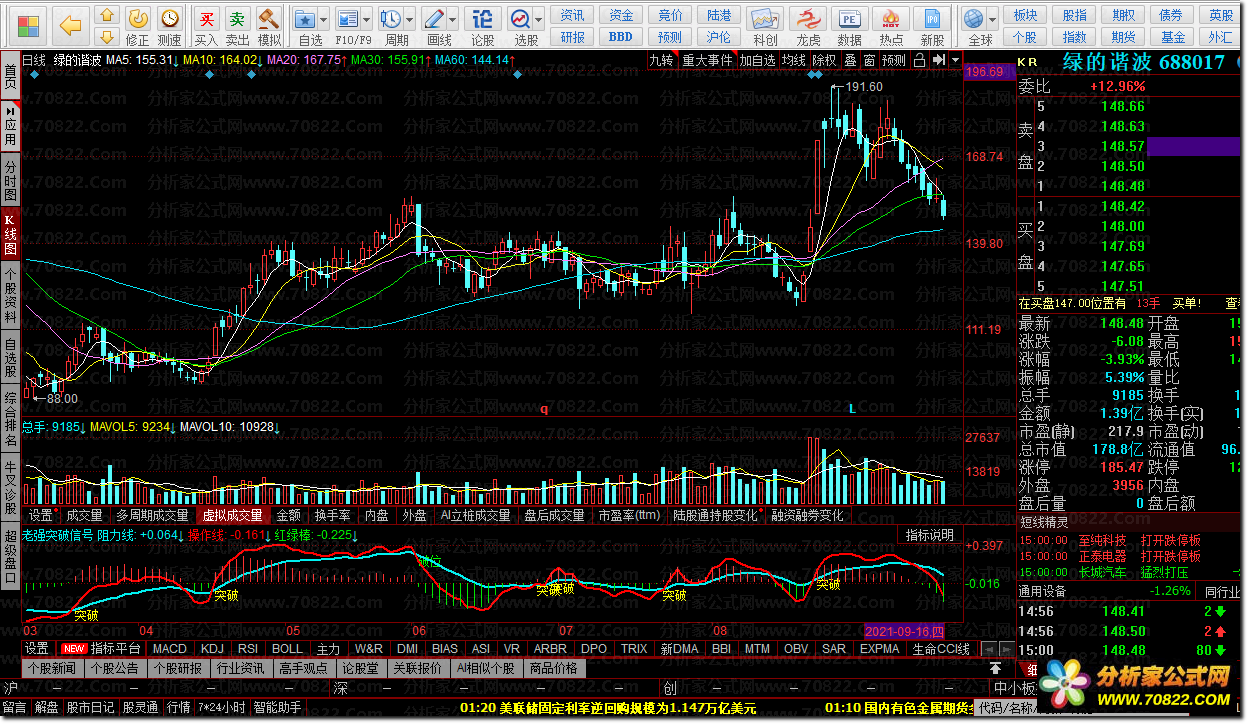Toggle the 叠 overlay option
Image resolution: width=1249 pixels, height=724 pixels.
(x=850, y=60)
